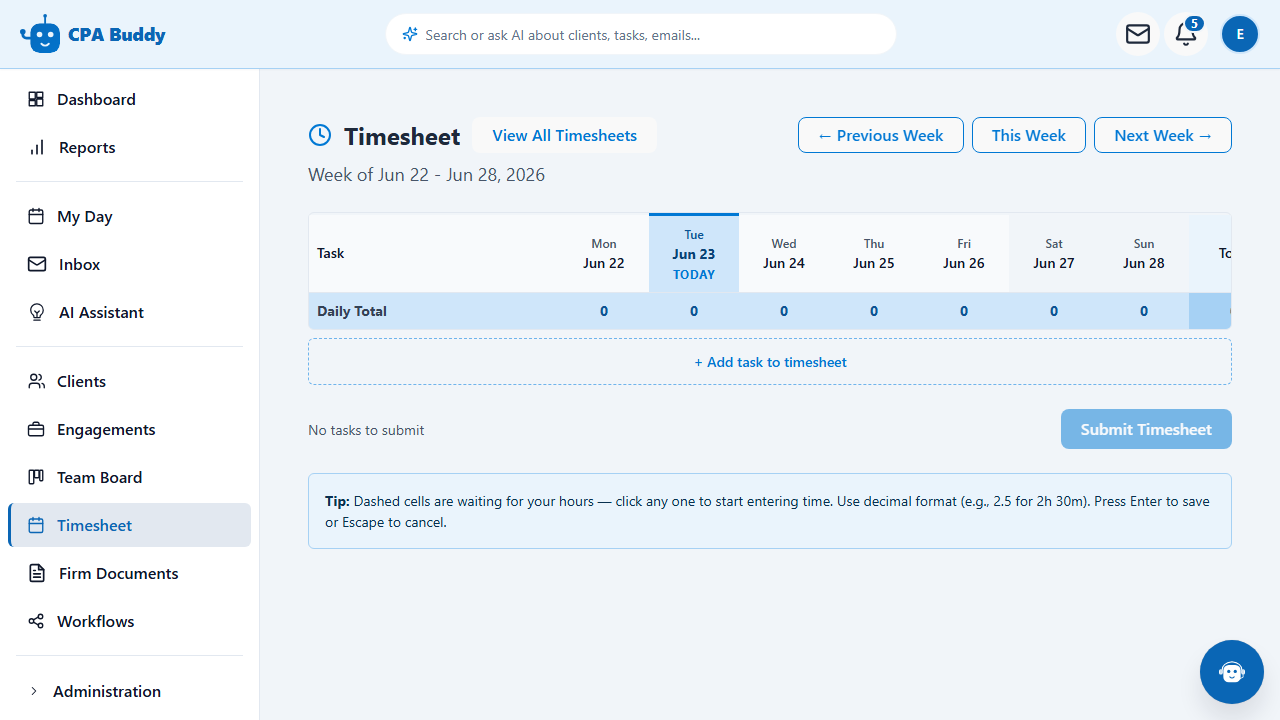Click the Thu Jun 25 column header
1280x720 pixels.
tap(874, 254)
